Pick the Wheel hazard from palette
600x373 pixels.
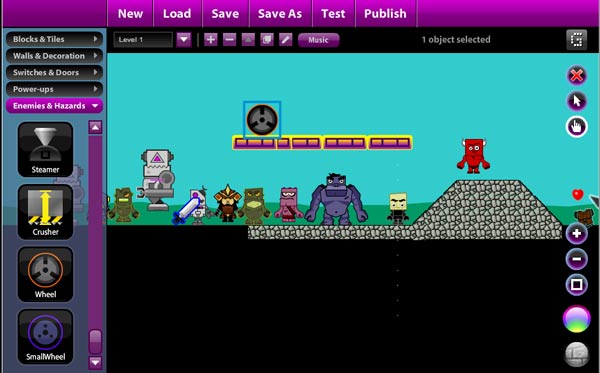coord(45,274)
